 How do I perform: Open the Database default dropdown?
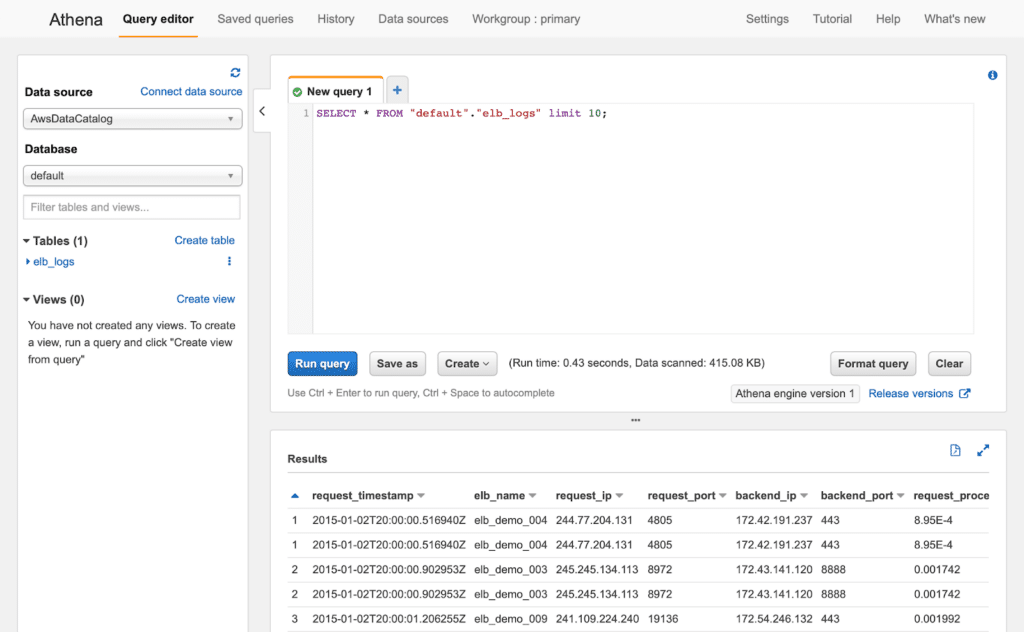pyautogui.click(x=133, y=176)
